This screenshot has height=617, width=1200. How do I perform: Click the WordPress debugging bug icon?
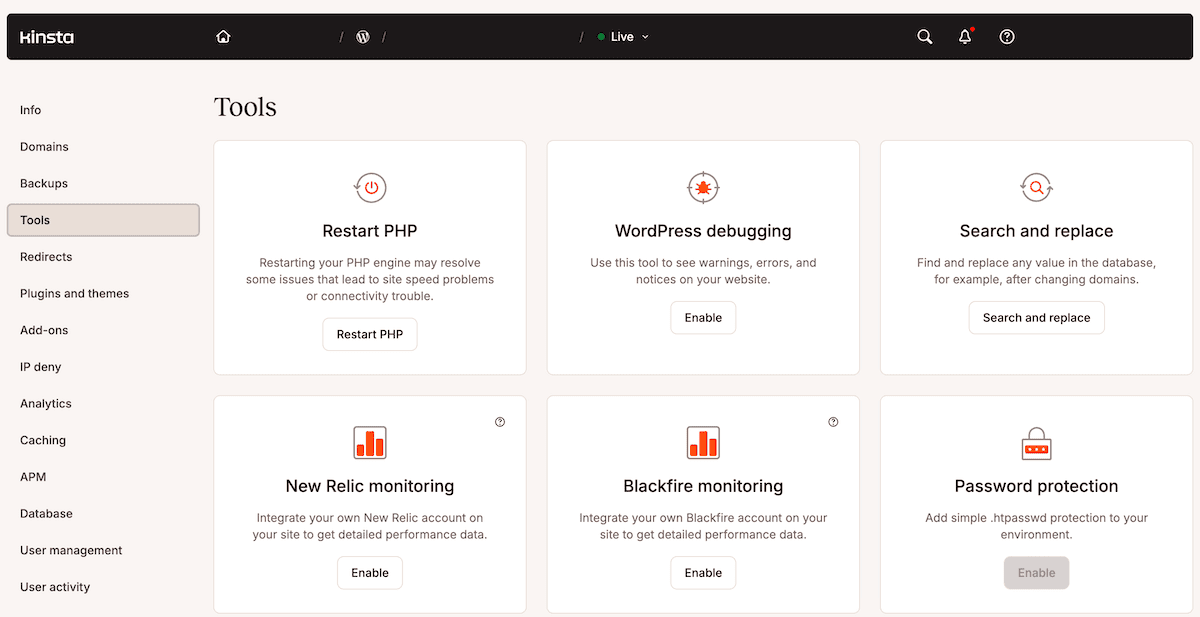pos(703,187)
